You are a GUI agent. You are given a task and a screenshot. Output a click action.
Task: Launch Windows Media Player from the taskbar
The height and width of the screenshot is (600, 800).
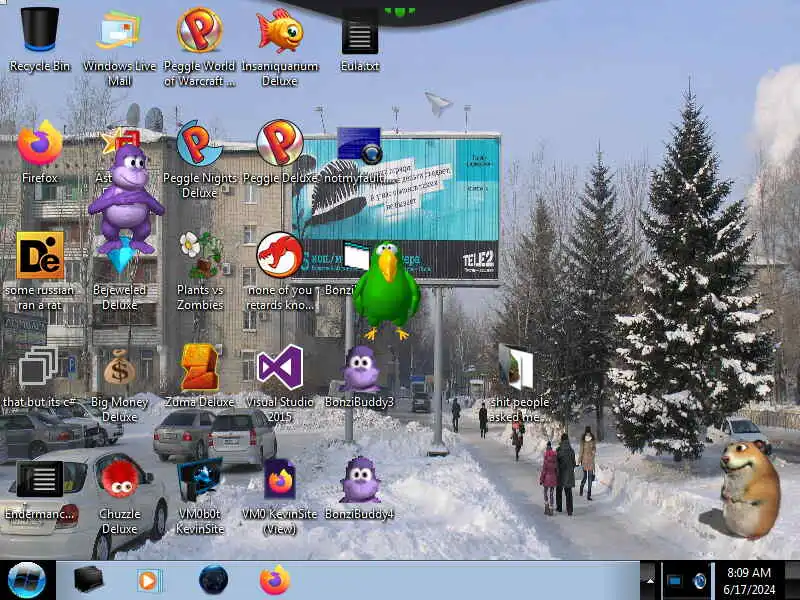(148, 581)
